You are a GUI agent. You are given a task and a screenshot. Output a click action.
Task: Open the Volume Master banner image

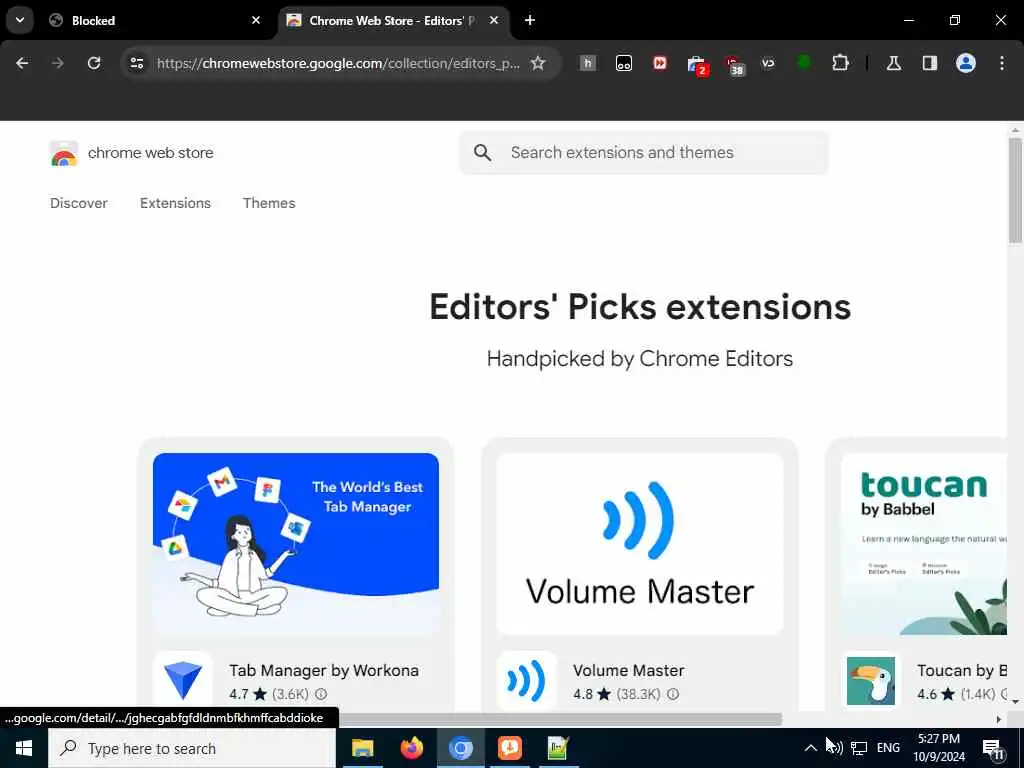click(640, 544)
